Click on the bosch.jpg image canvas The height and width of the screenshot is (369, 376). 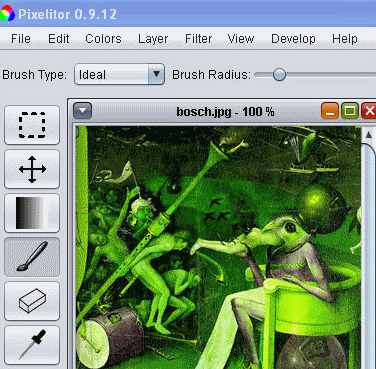click(x=218, y=247)
